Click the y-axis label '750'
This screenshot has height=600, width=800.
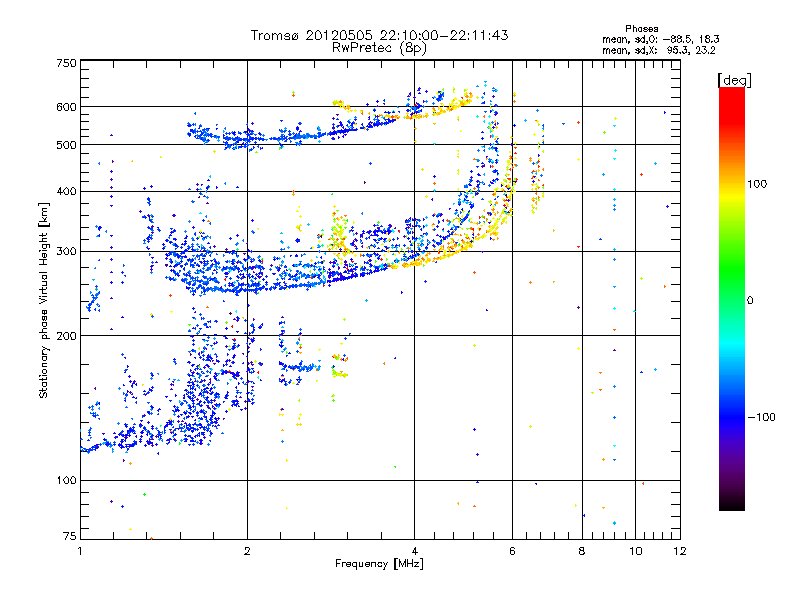click(66, 63)
